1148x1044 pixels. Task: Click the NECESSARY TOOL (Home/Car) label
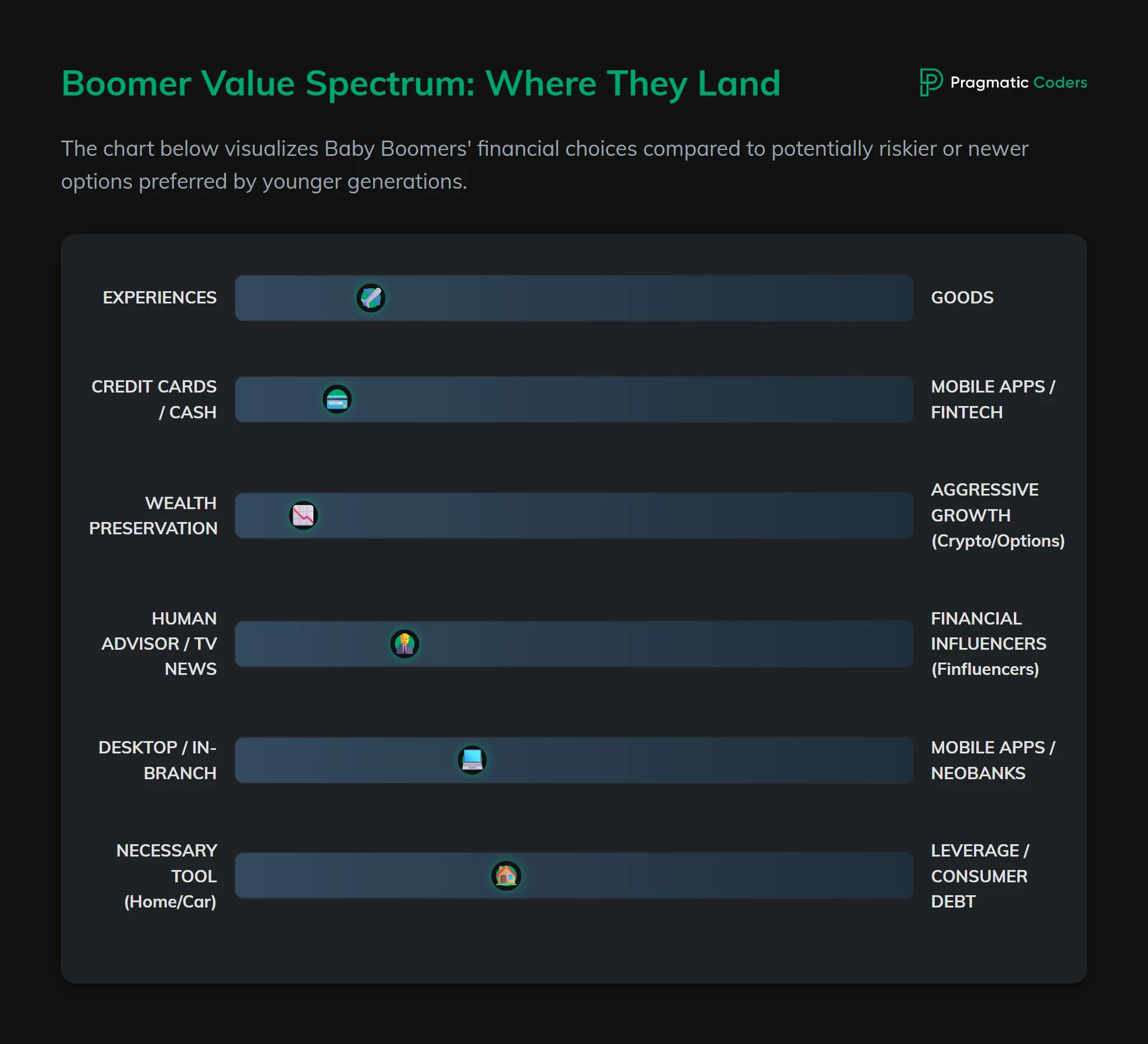(x=168, y=876)
